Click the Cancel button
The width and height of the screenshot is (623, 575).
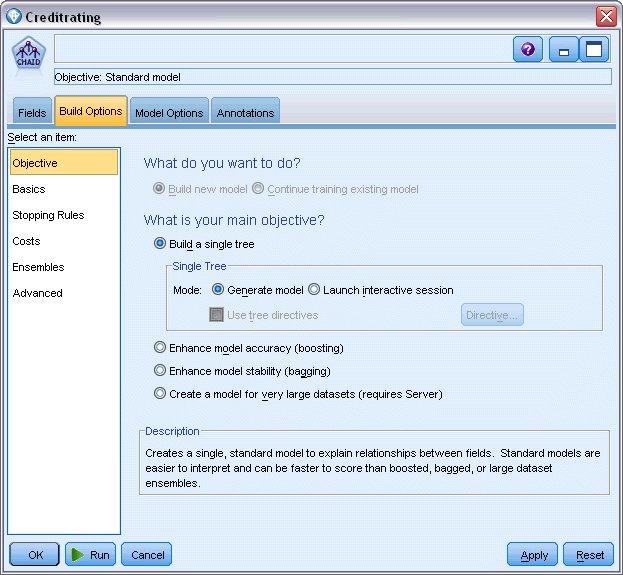click(147, 554)
